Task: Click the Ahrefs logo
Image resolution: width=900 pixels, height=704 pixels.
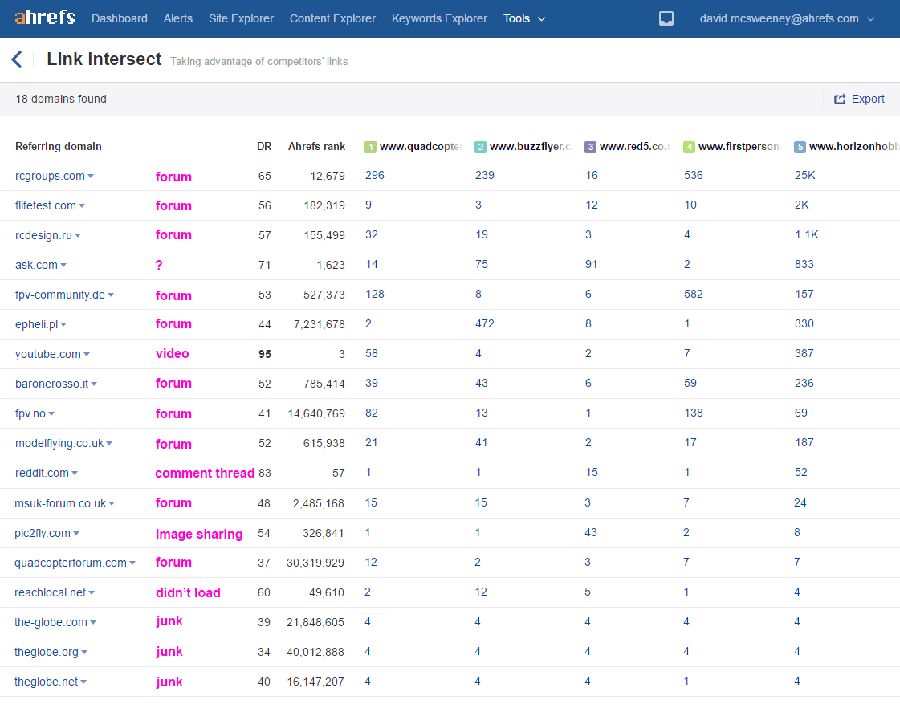Action: 45,18
